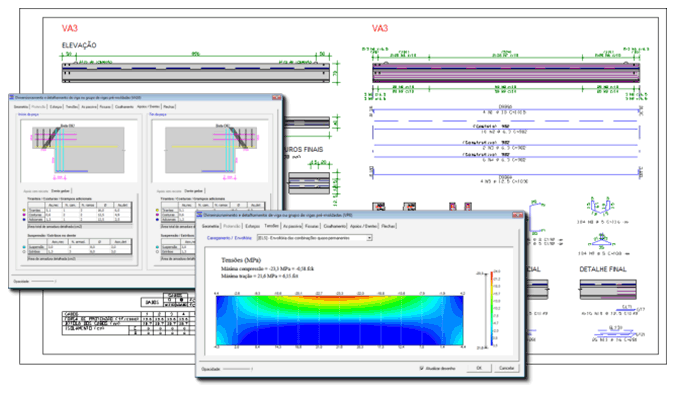Viewport: 675px width, 393px height.
Task: Click the yellow Tirantes marker in left table
Action: (x=24, y=210)
